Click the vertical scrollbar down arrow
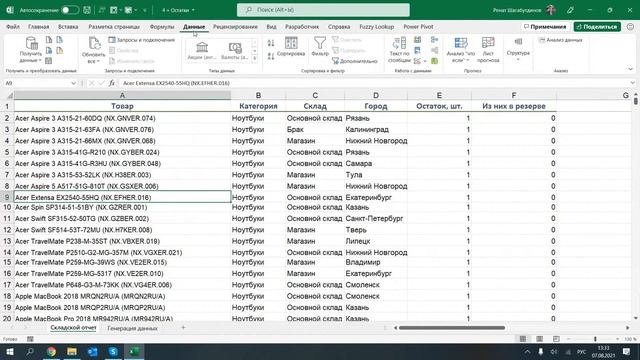 [x=636, y=318]
